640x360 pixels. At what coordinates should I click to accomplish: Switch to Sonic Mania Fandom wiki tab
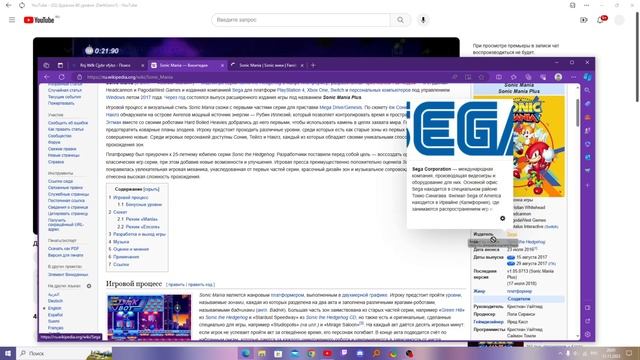[x=267, y=65]
